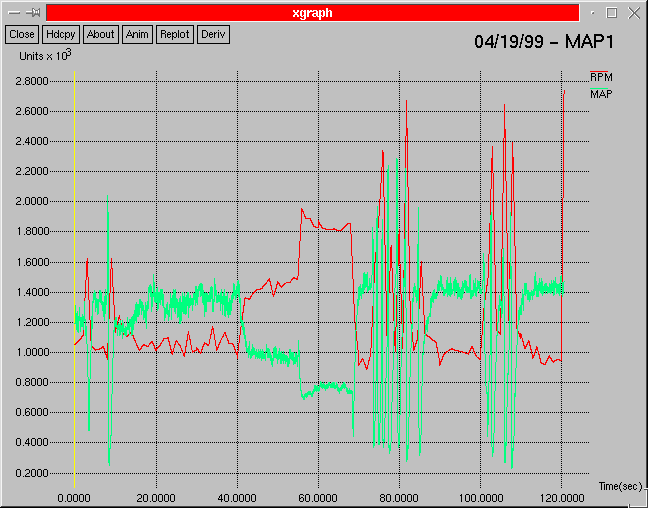Click the 1.6000 y-axis tick label

click(32, 262)
